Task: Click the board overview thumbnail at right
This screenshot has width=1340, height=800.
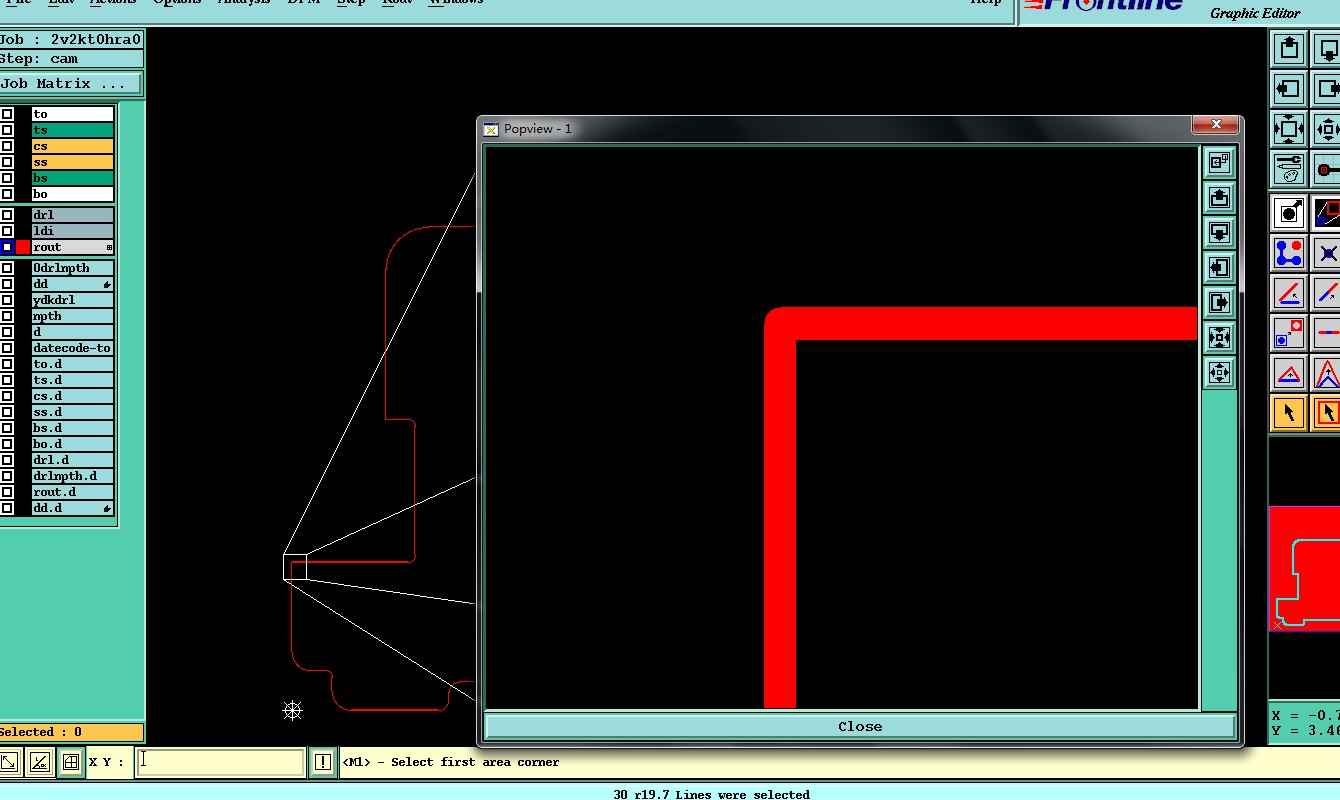Action: [1305, 568]
